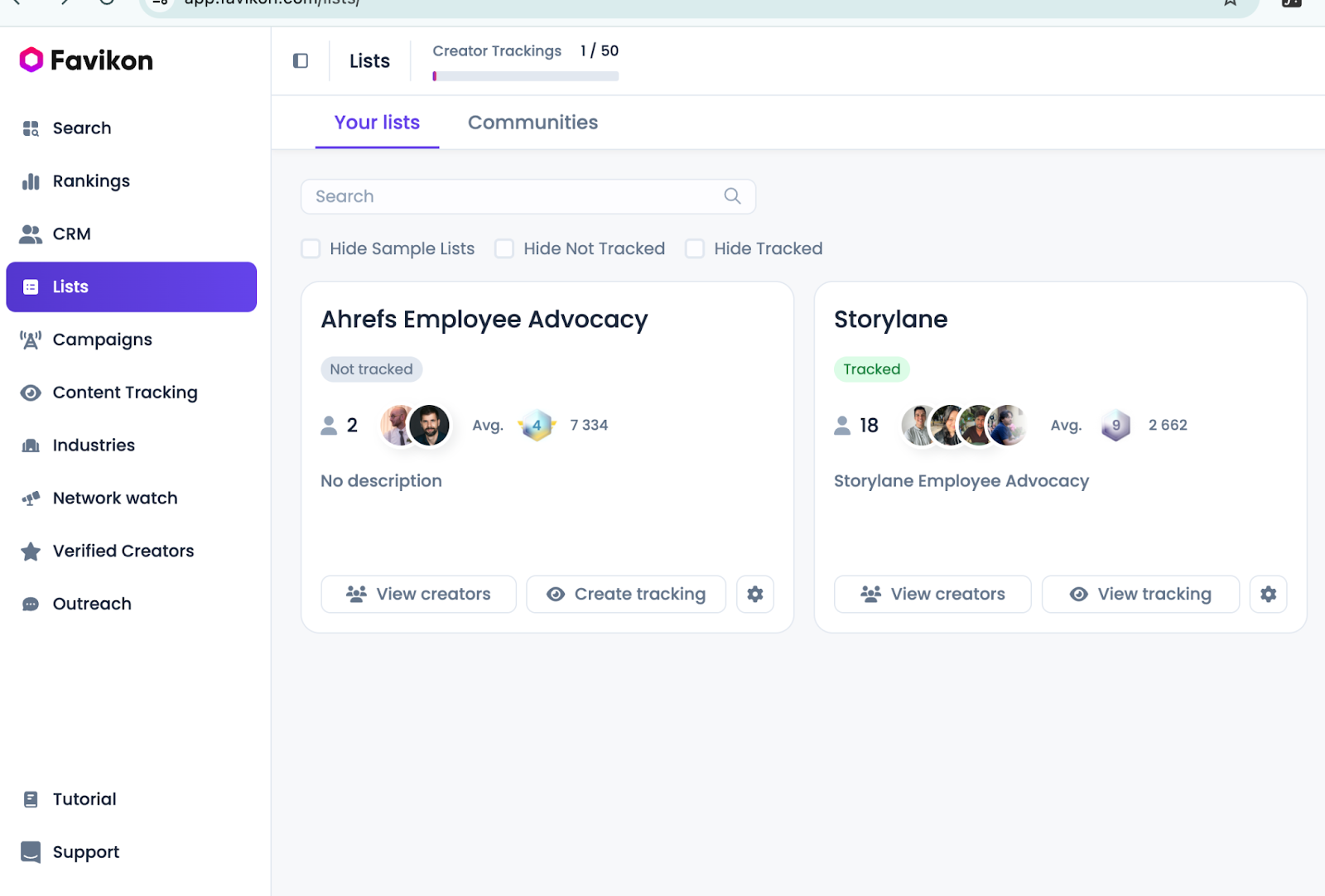This screenshot has width=1325, height=896.
Task: Click the Lists header title
Action: coord(369,61)
